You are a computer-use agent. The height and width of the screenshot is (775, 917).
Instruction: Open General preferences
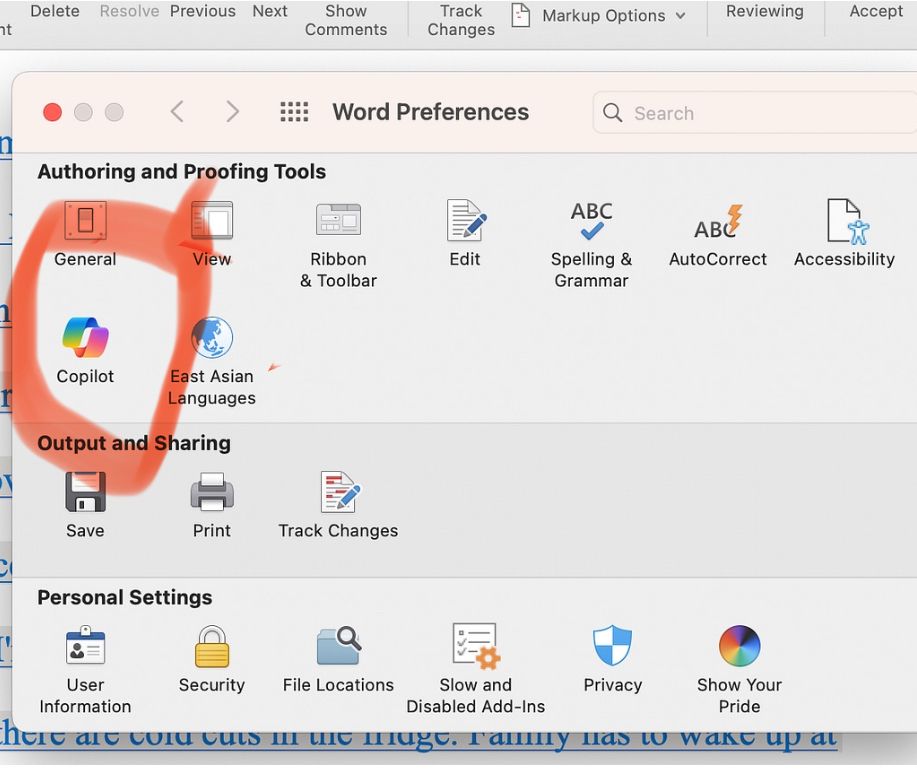(85, 234)
